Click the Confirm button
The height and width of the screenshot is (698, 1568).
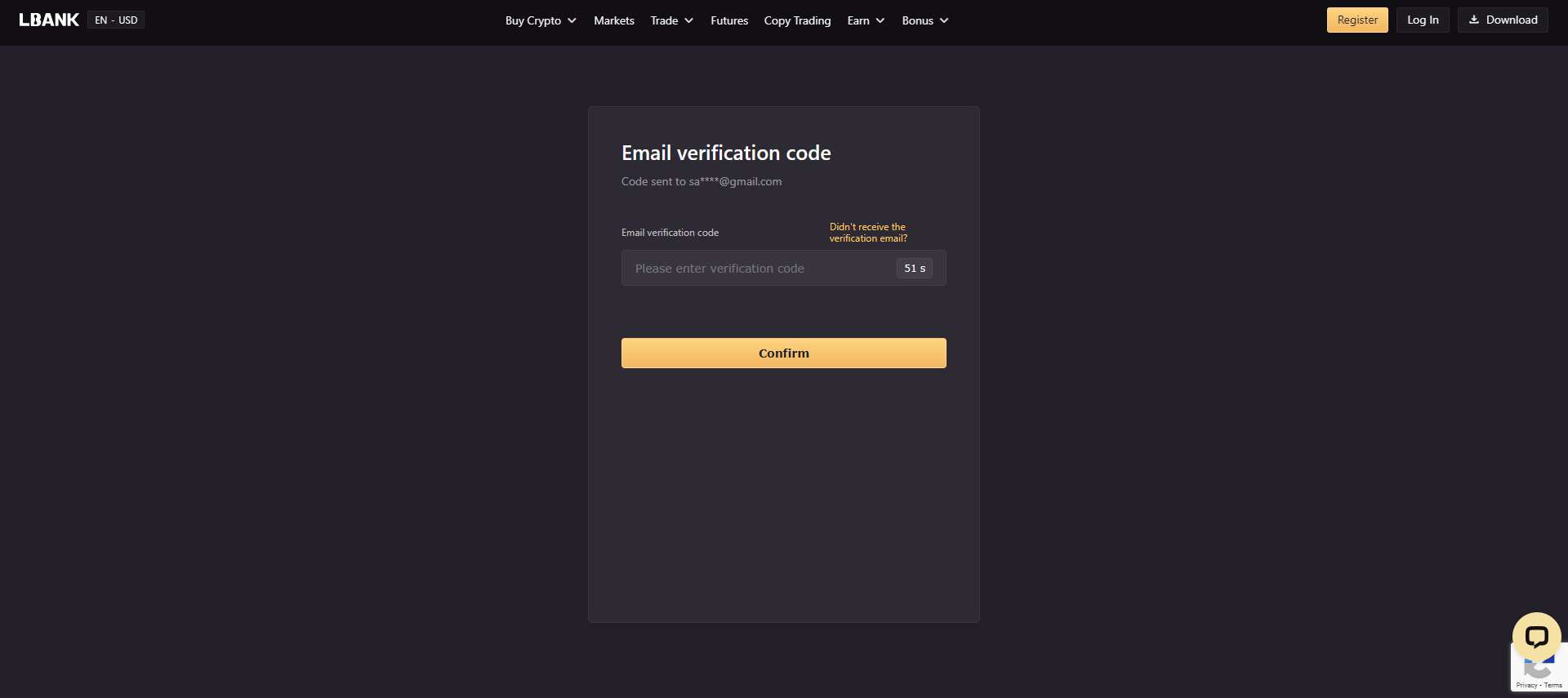click(x=784, y=353)
